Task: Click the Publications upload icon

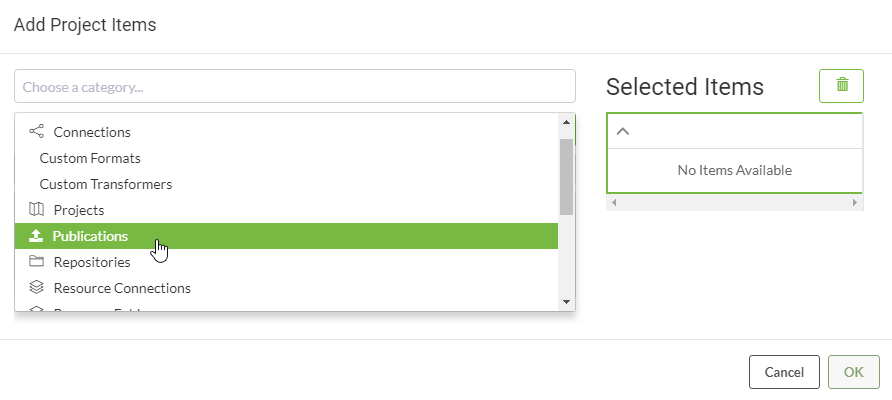Action: pos(36,236)
